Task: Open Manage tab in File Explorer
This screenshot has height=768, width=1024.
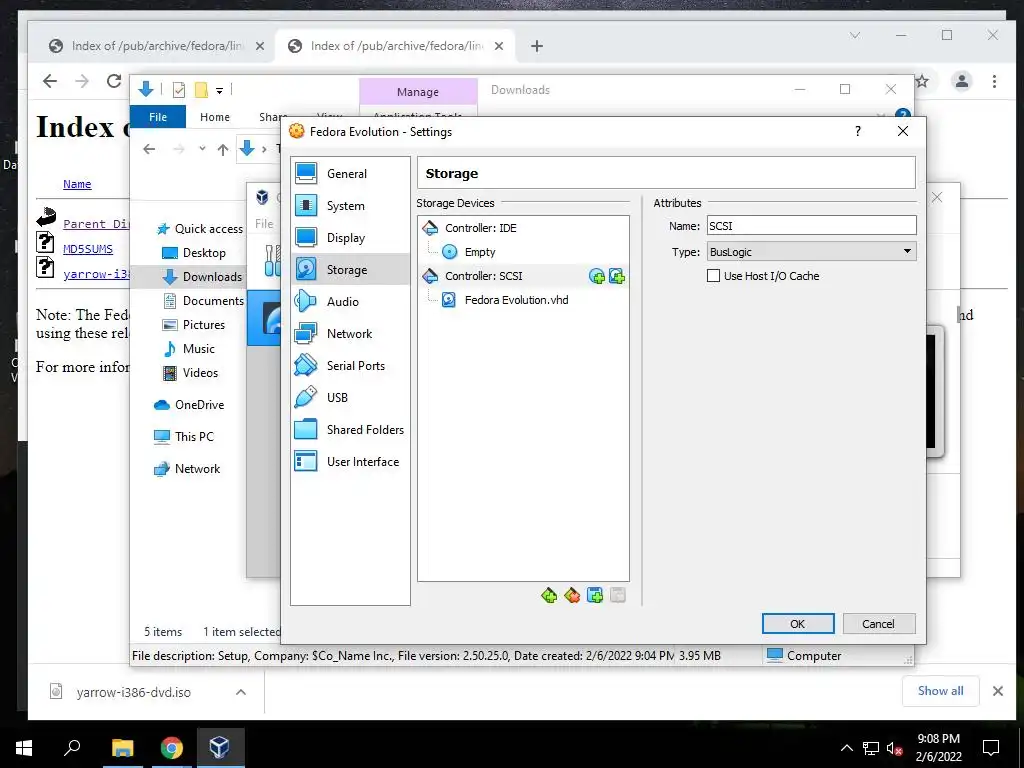Action: pyautogui.click(x=418, y=92)
